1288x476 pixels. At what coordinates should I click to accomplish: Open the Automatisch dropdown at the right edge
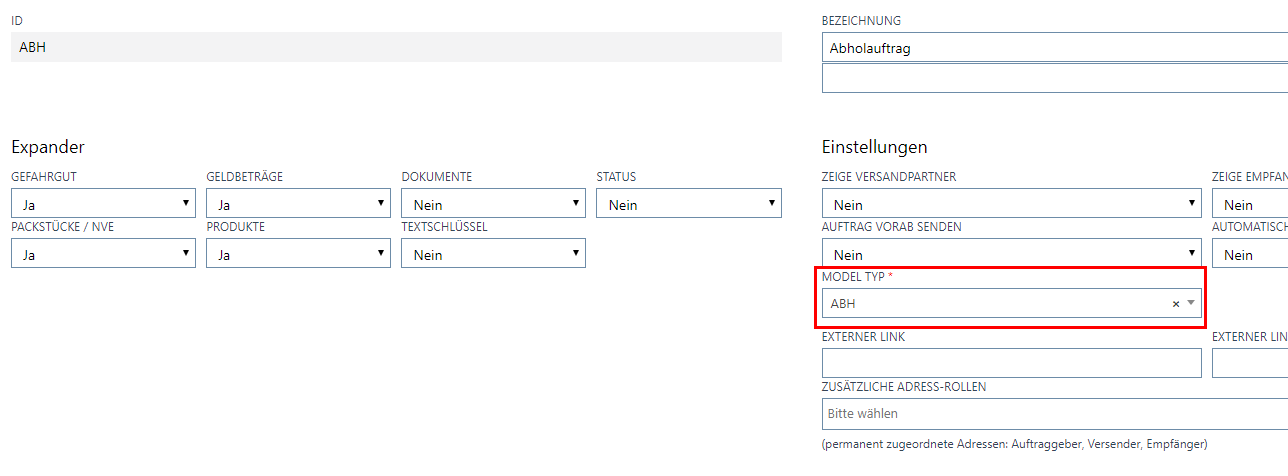(x=1250, y=254)
